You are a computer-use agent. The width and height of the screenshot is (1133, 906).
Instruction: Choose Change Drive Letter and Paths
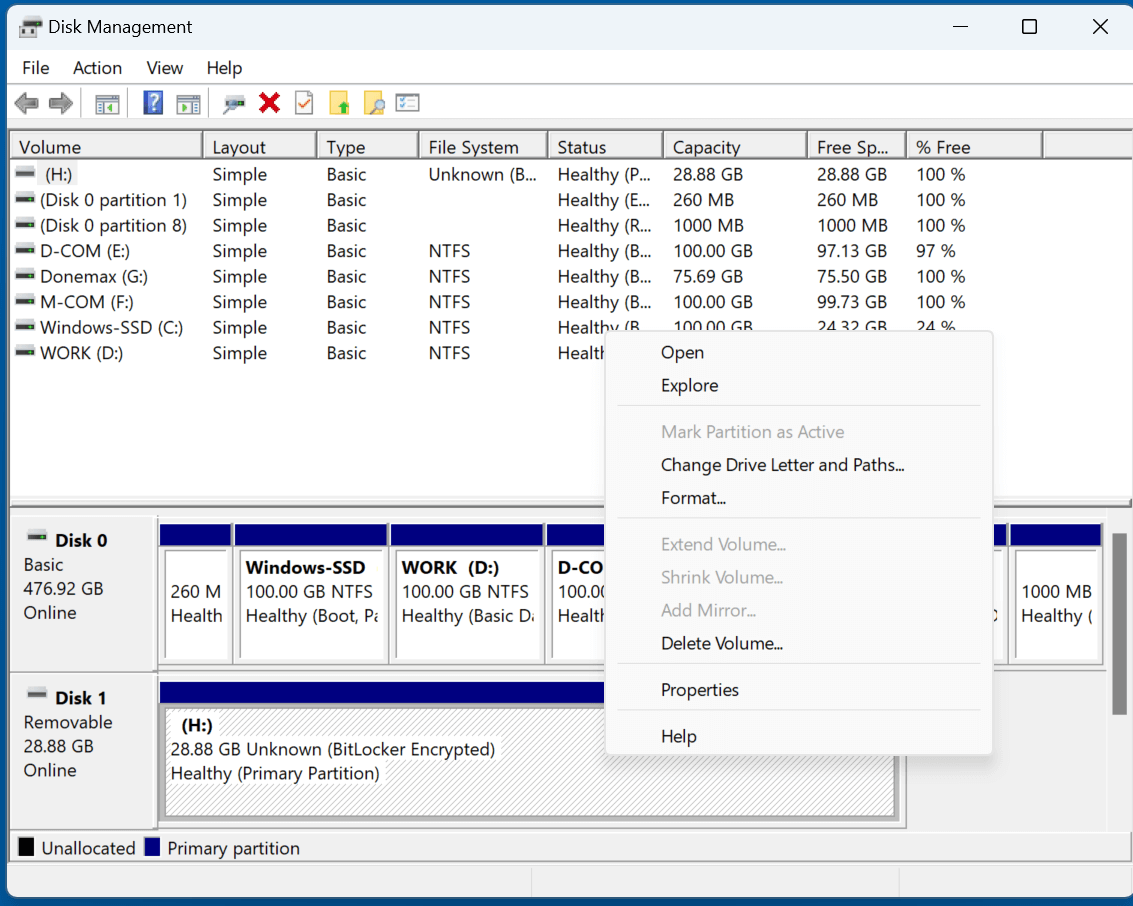pos(782,465)
